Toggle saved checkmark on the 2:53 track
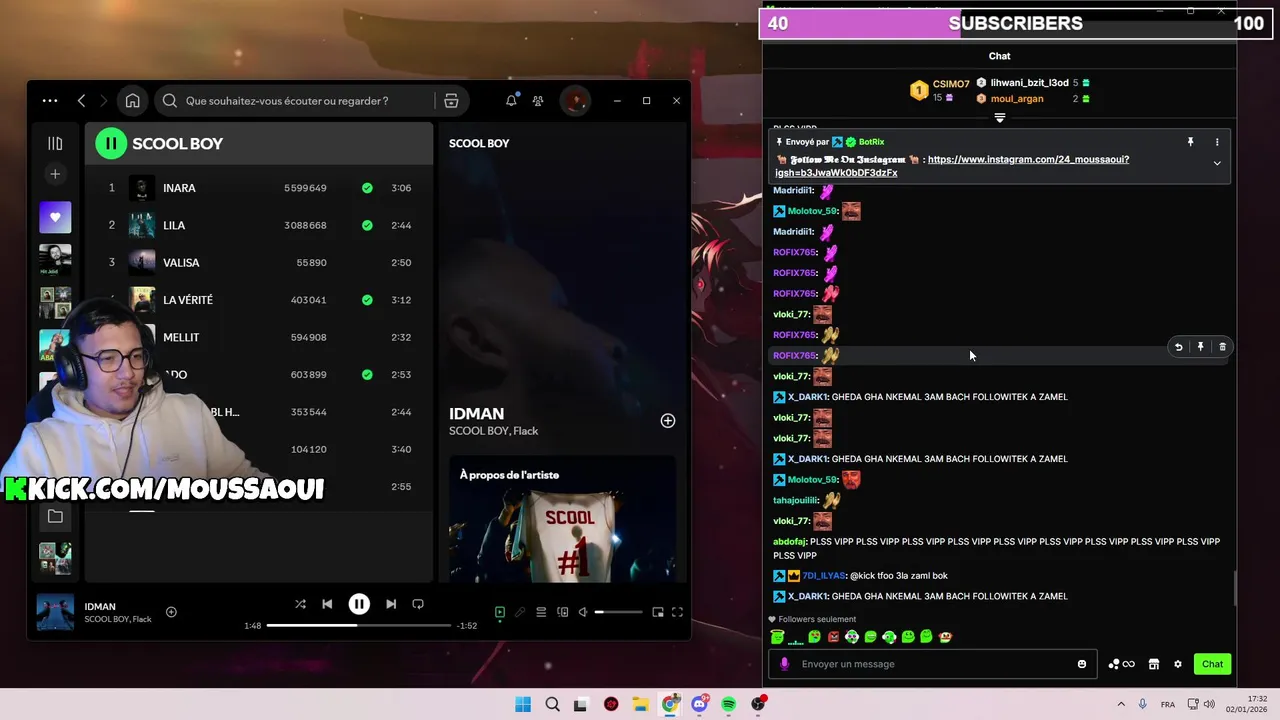The height and width of the screenshot is (720, 1280). [367, 375]
